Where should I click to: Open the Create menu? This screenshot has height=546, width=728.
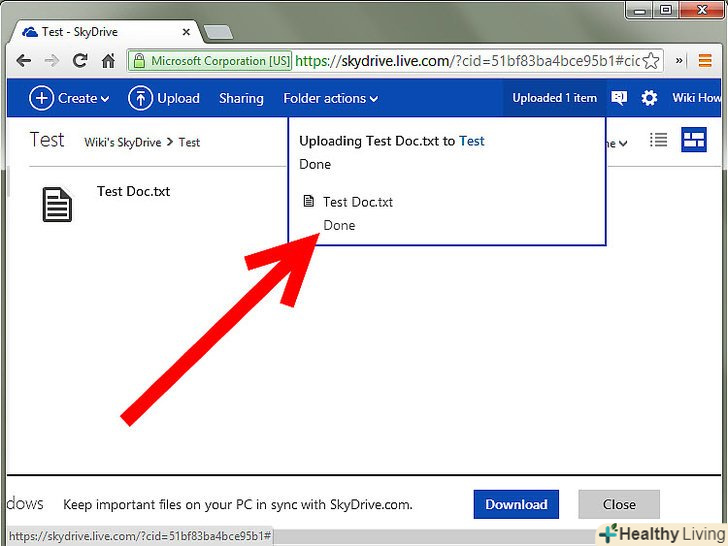[x=69, y=98]
